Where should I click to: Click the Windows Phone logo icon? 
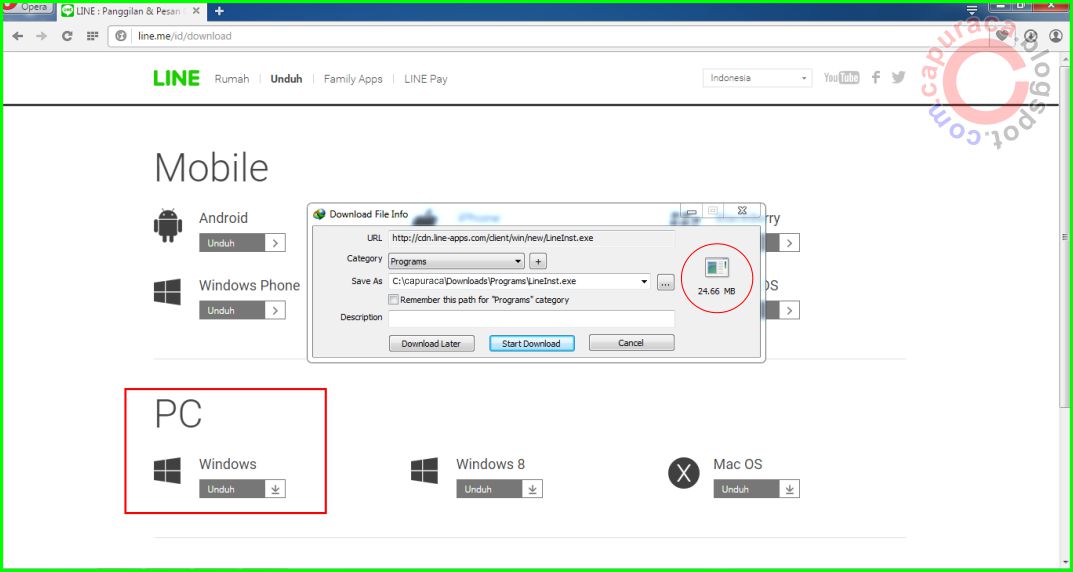168,291
